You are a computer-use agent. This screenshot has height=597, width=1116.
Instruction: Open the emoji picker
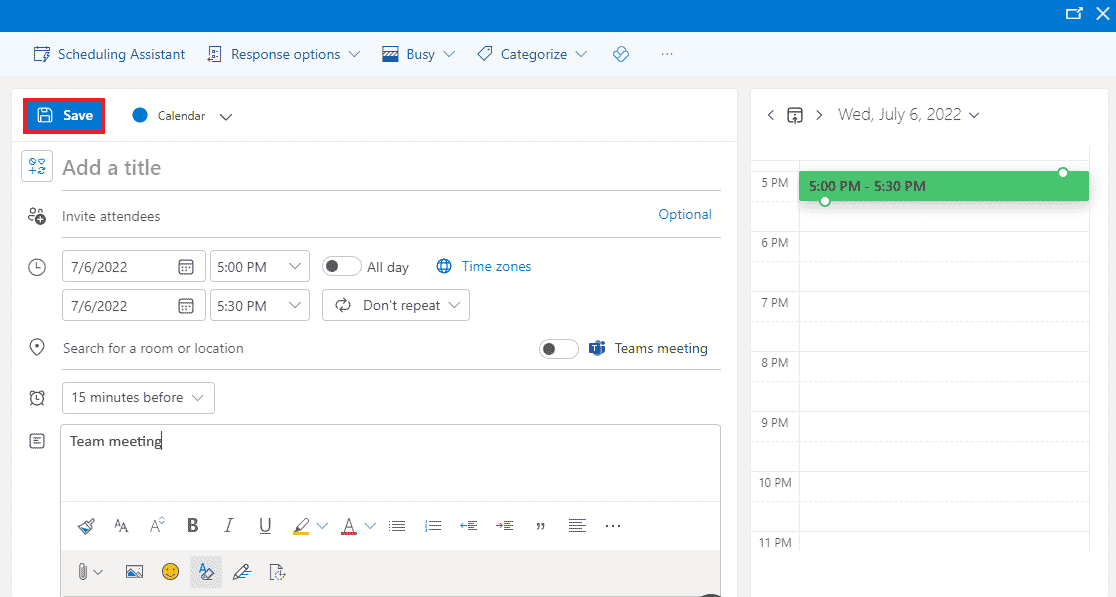tap(170, 571)
